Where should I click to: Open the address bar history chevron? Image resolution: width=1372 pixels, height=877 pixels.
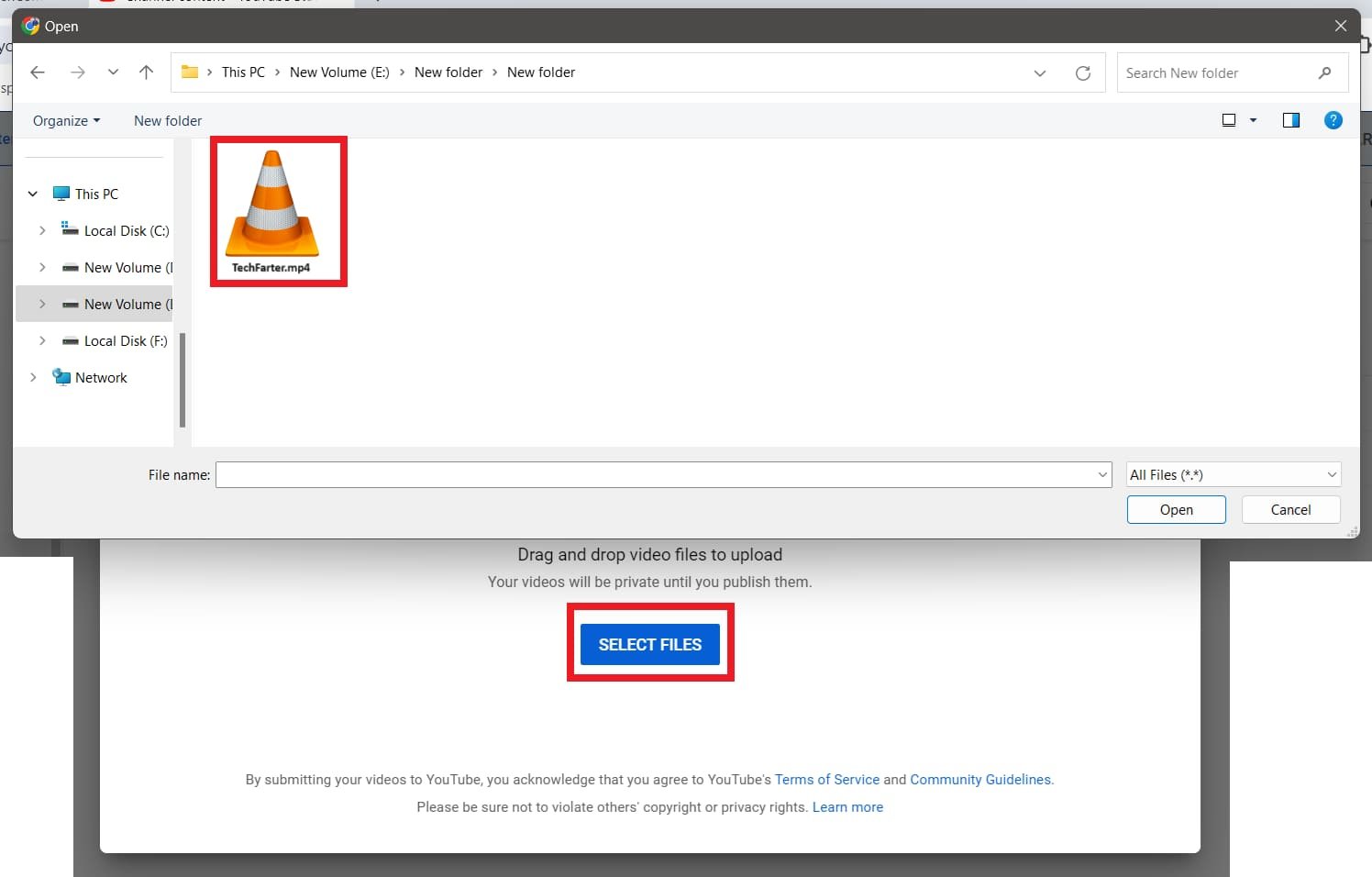(x=1040, y=72)
